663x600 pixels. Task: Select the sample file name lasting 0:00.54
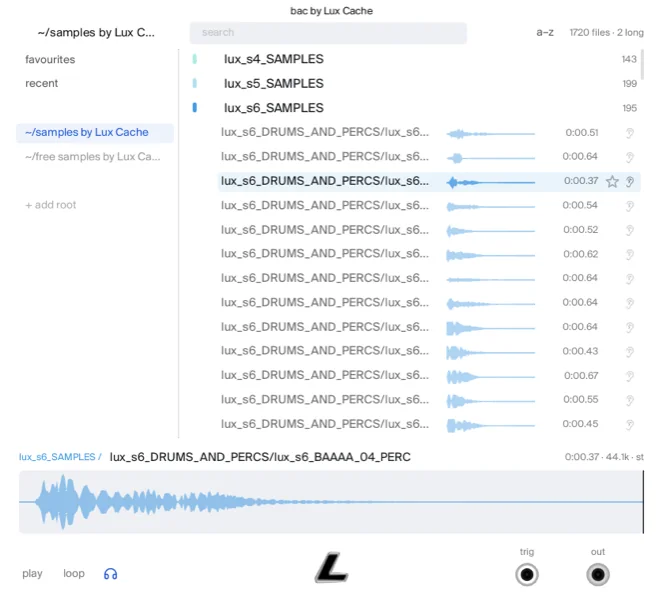pyautogui.click(x=325, y=205)
